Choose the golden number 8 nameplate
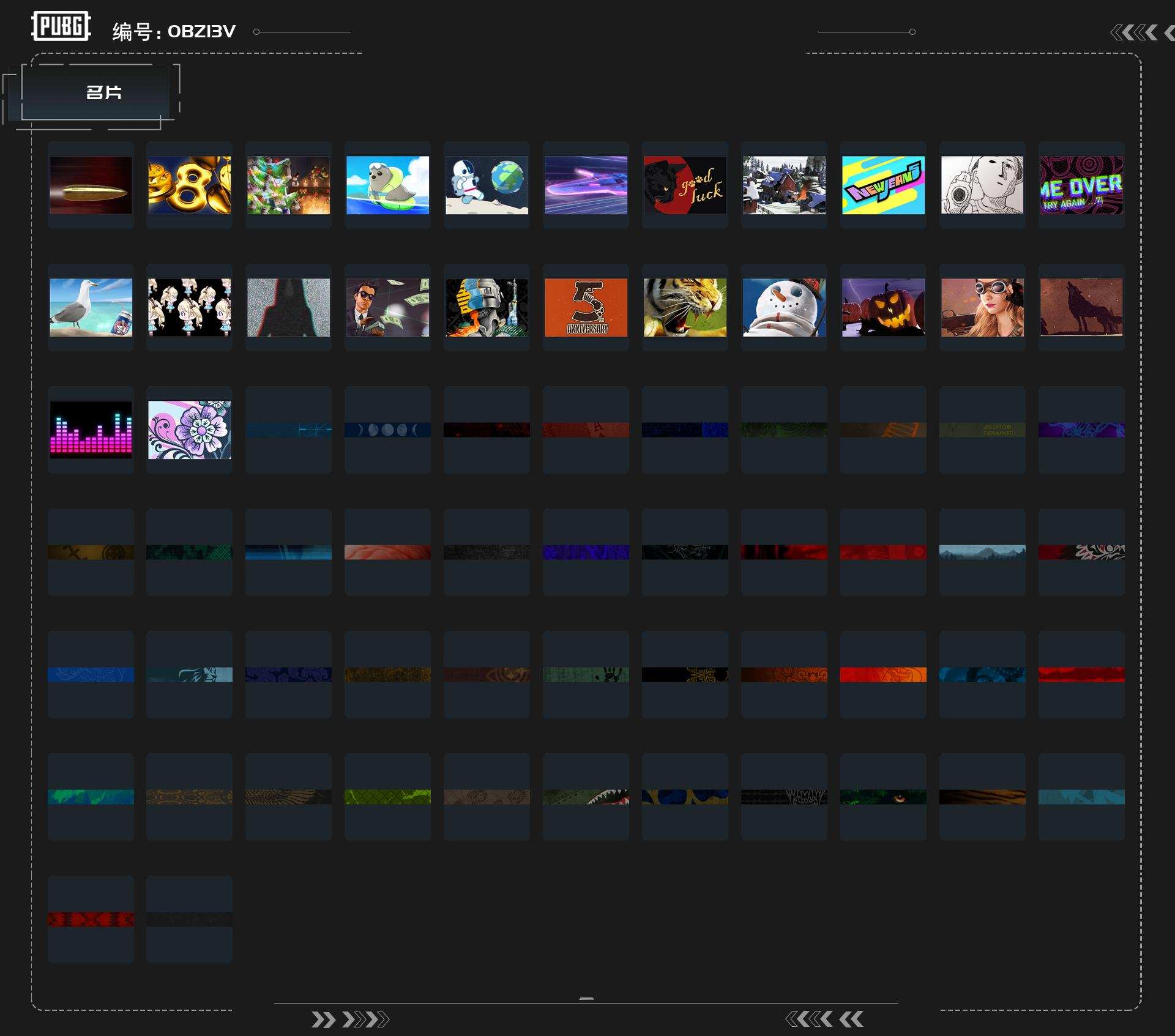 click(x=190, y=185)
